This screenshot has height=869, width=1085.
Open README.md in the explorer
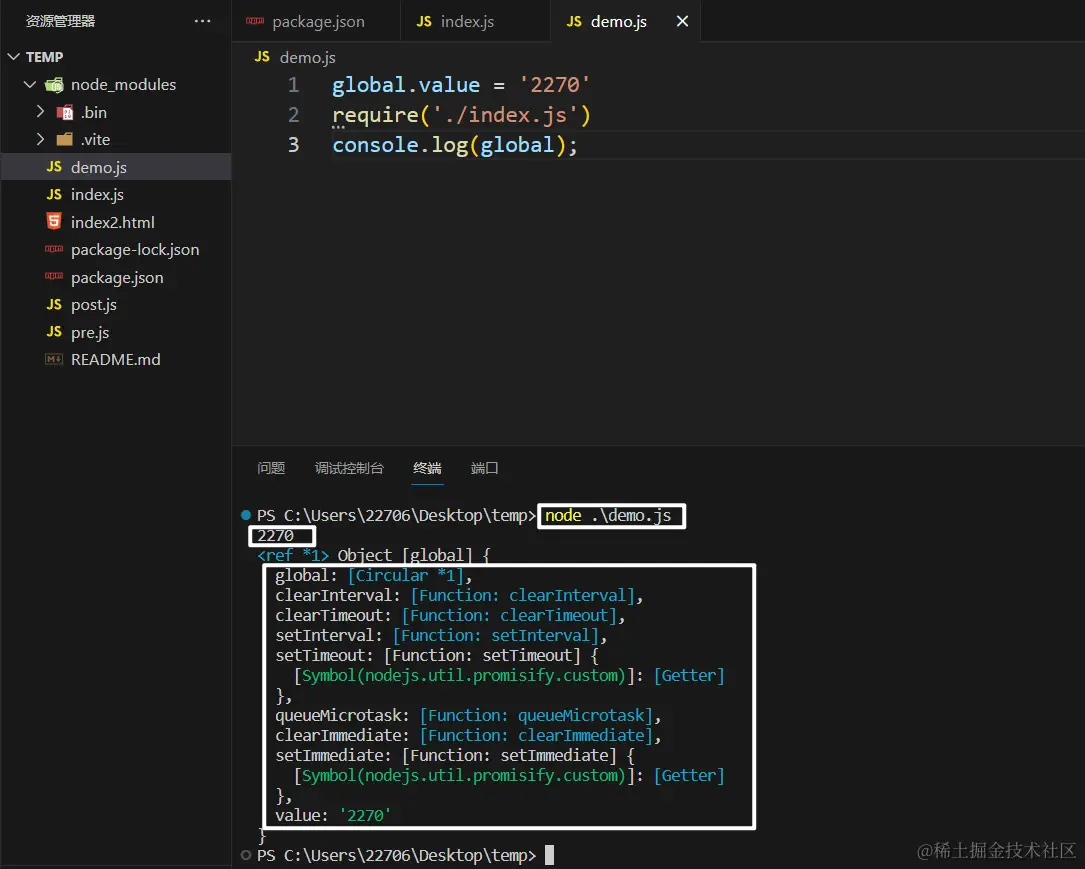(x=116, y=360)
